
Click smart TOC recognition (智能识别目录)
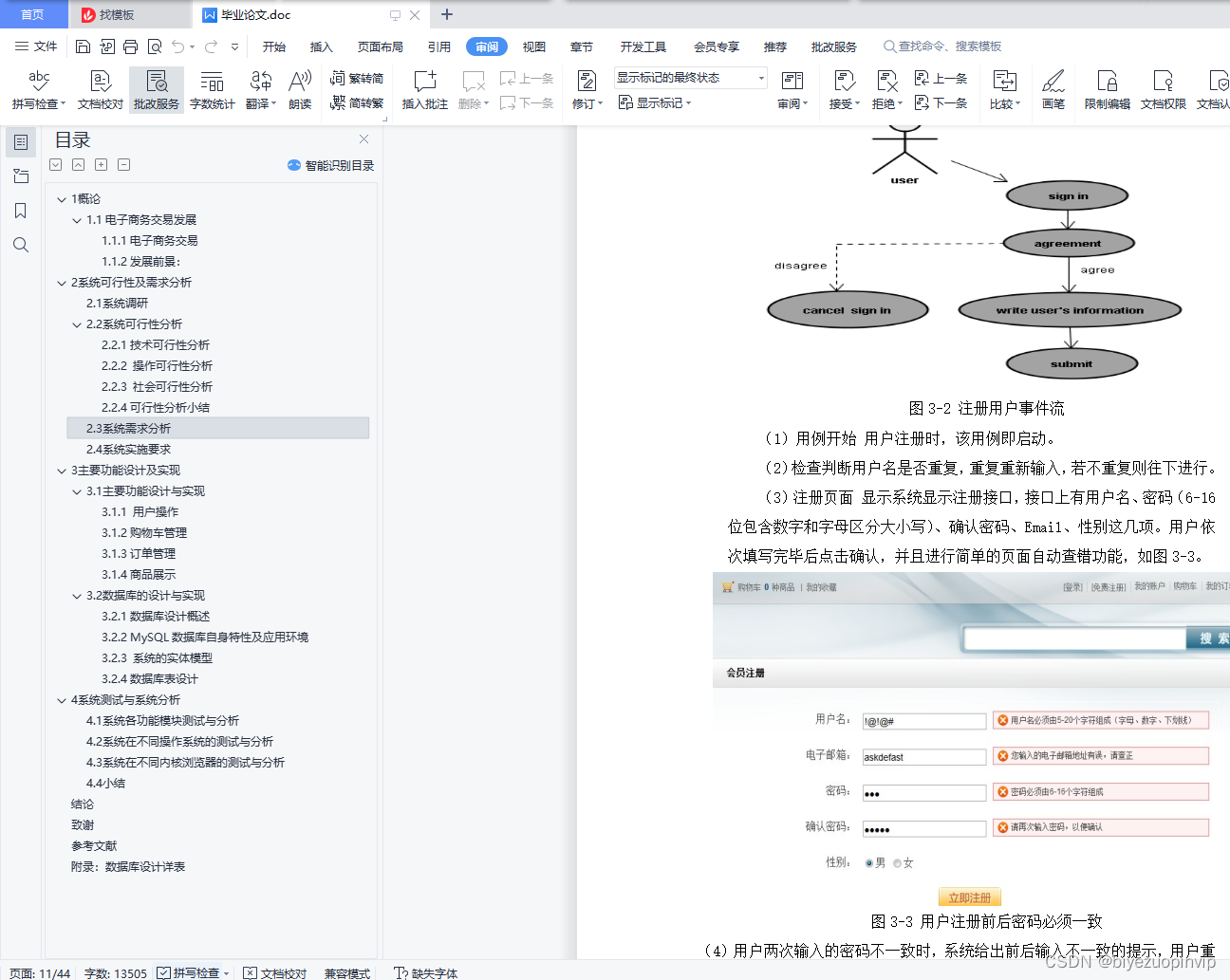coord(330,165)
